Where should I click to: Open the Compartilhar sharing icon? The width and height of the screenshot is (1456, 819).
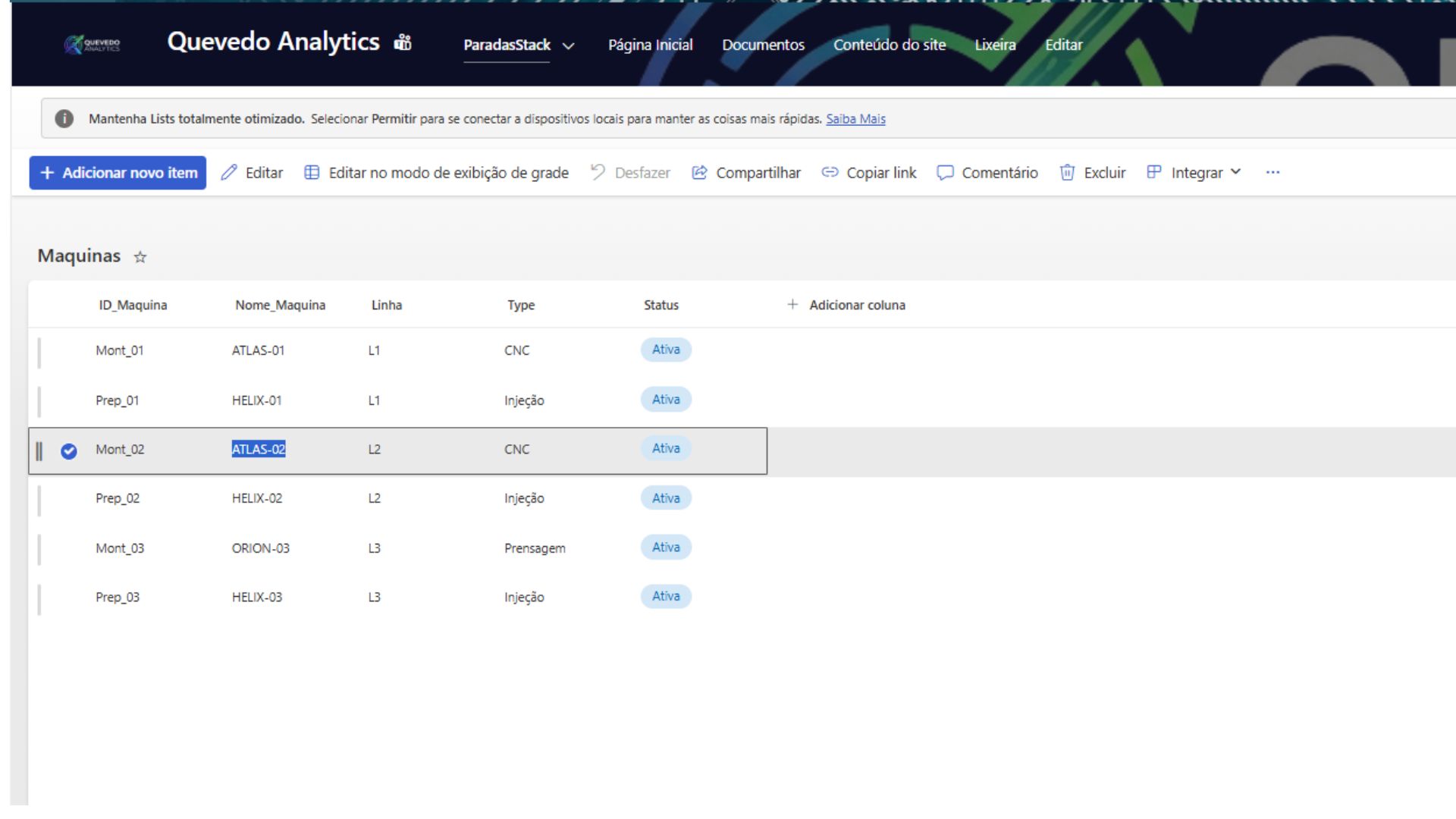pos(698,172)
